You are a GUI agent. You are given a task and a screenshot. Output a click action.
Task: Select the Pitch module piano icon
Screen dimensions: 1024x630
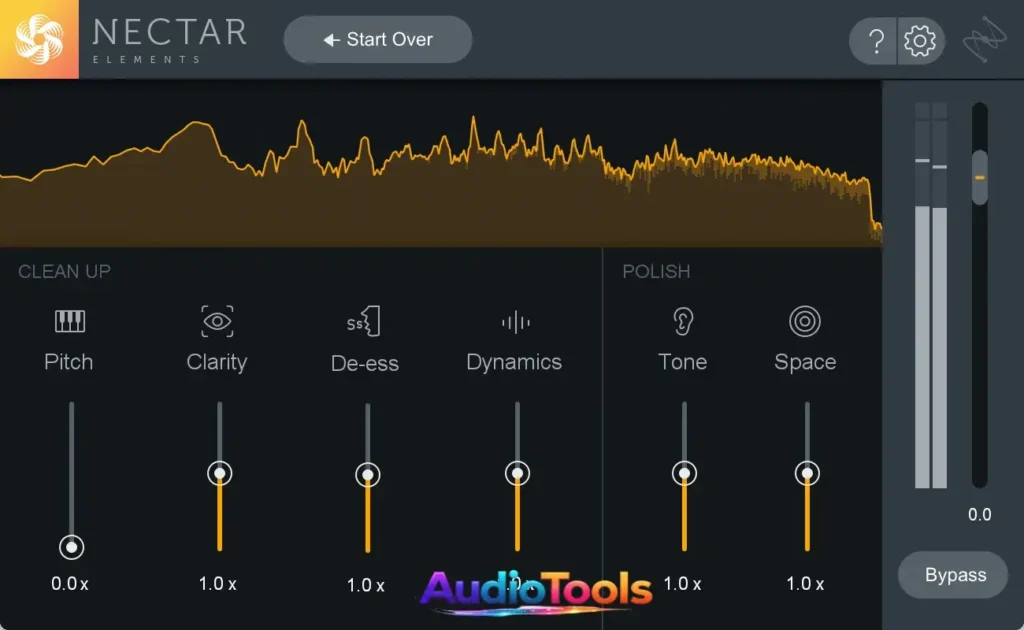click(x=69, y=321)
